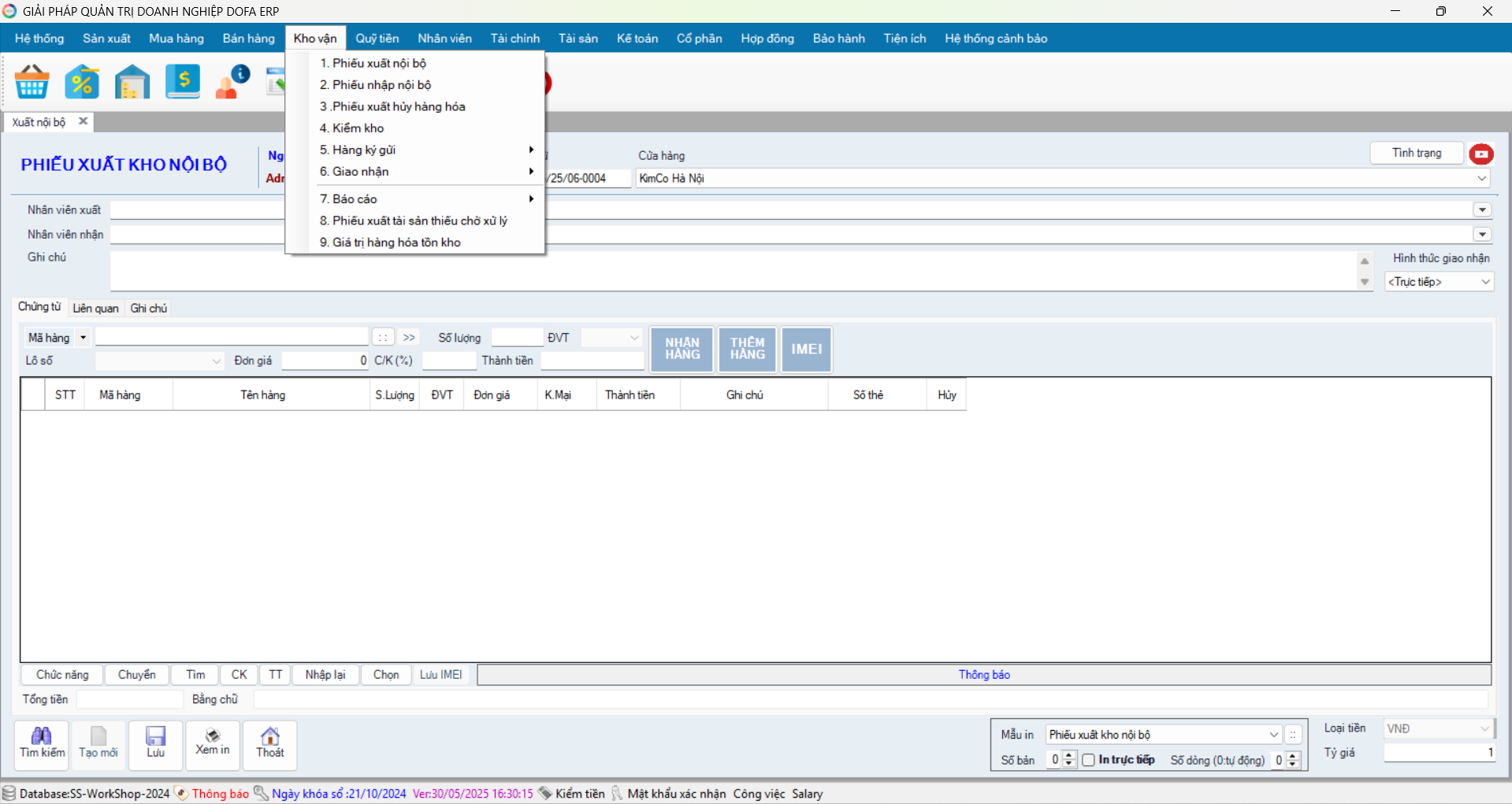Click the database icon in status bar
Viewport: 1512px width, 804px height.
coord(9,793)
